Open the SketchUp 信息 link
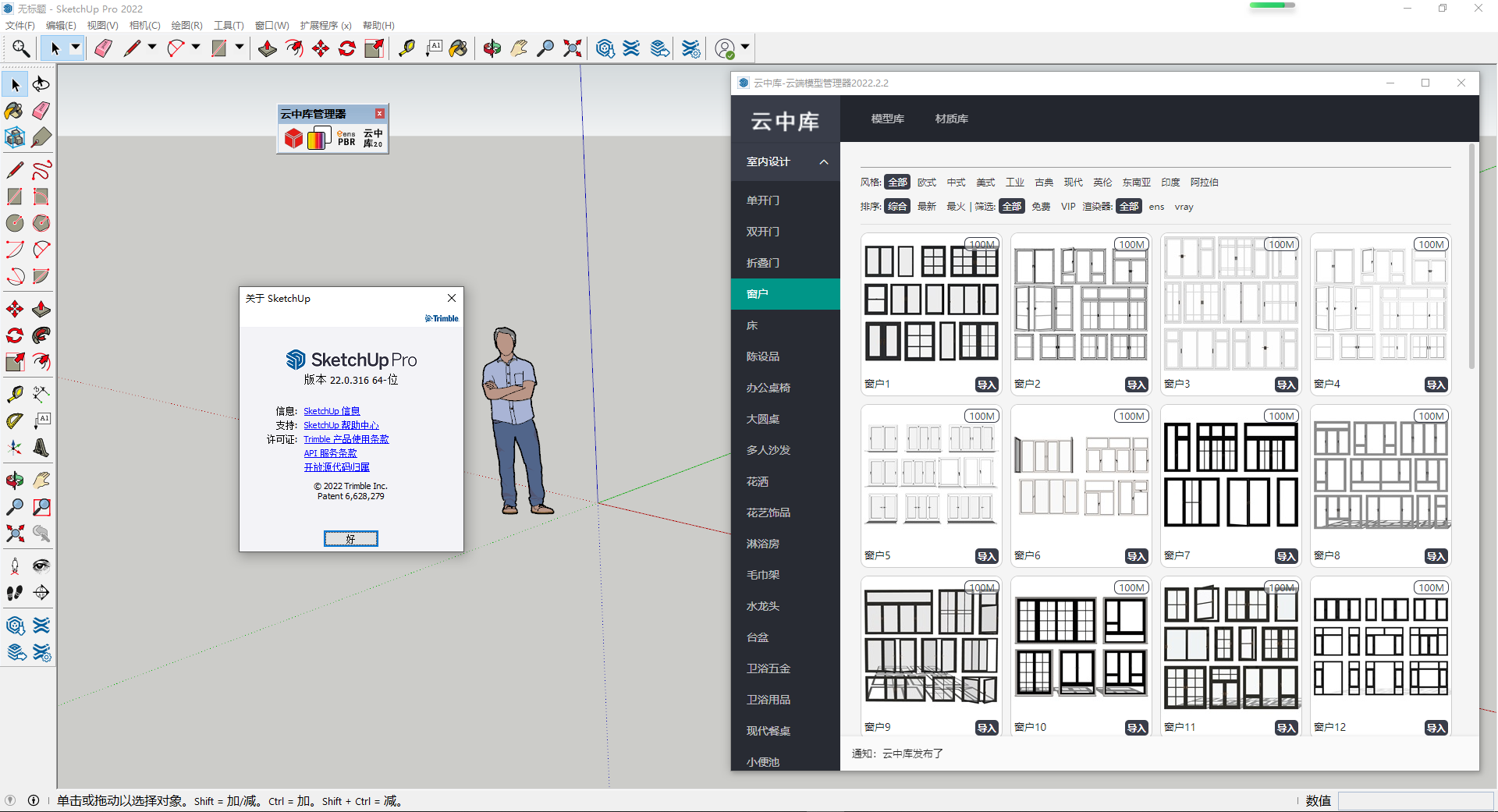The width and height of the screenshot is (1498, 812). coord(332,411)
